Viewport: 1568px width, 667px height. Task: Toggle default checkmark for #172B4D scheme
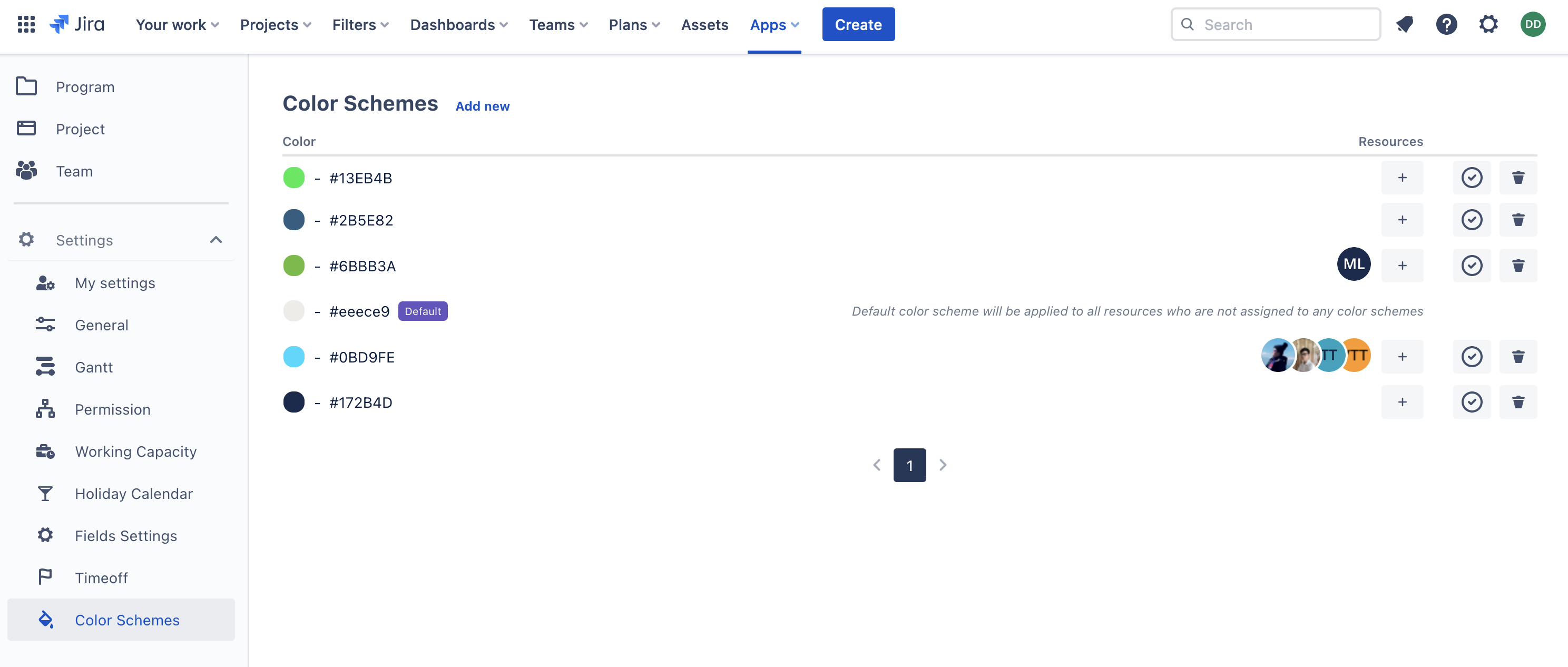coord(1471,401)
